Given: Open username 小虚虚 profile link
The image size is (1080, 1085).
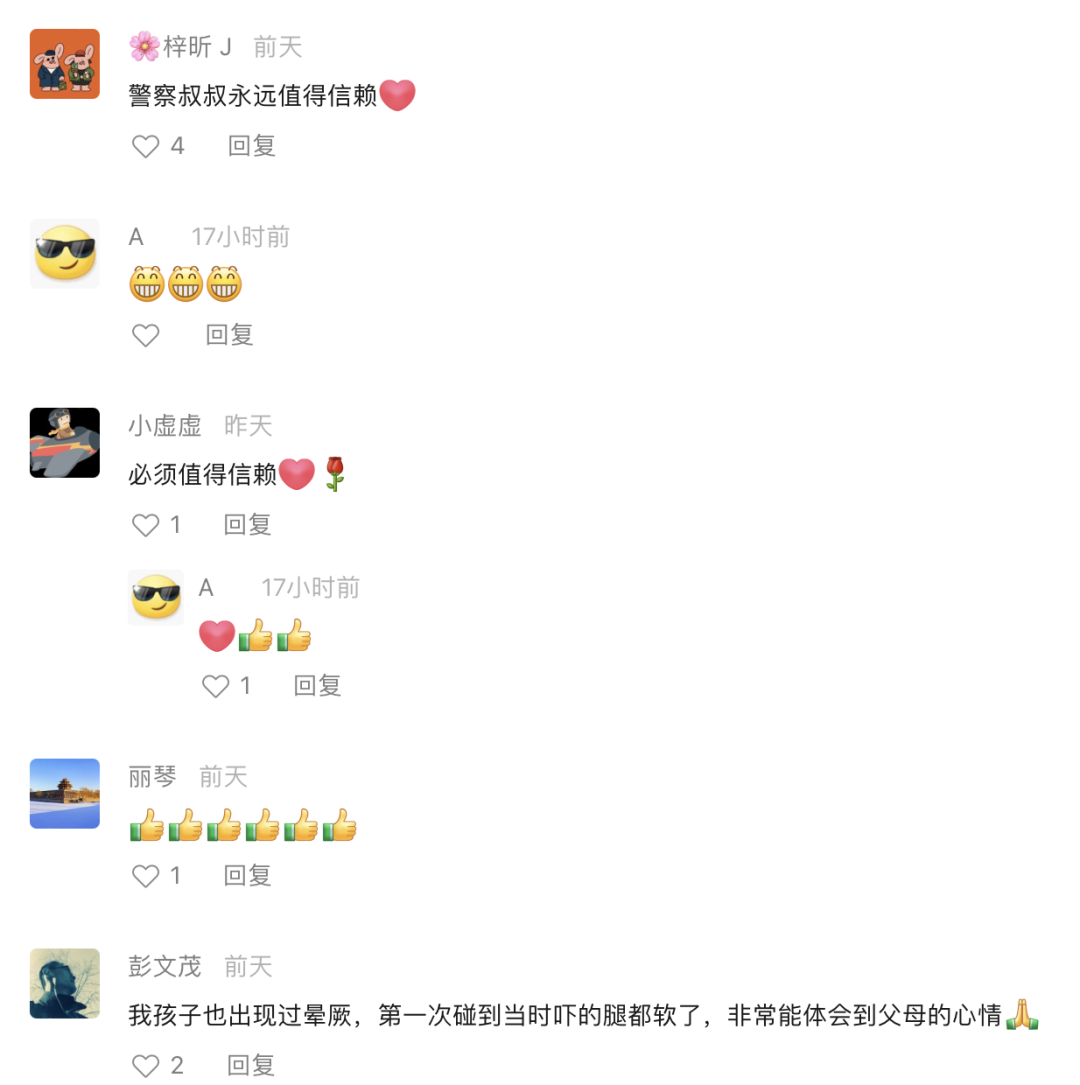Looking at the screenshot, I should point(165,426).
